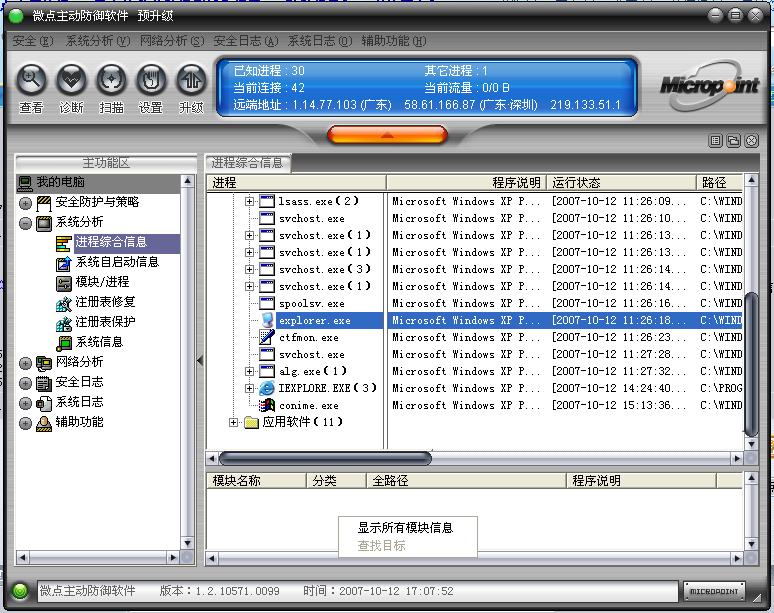The width and height of the screenshot is (774, 613).
Task: Click the Micropoint logo at top right
Action: click(709, 86)
